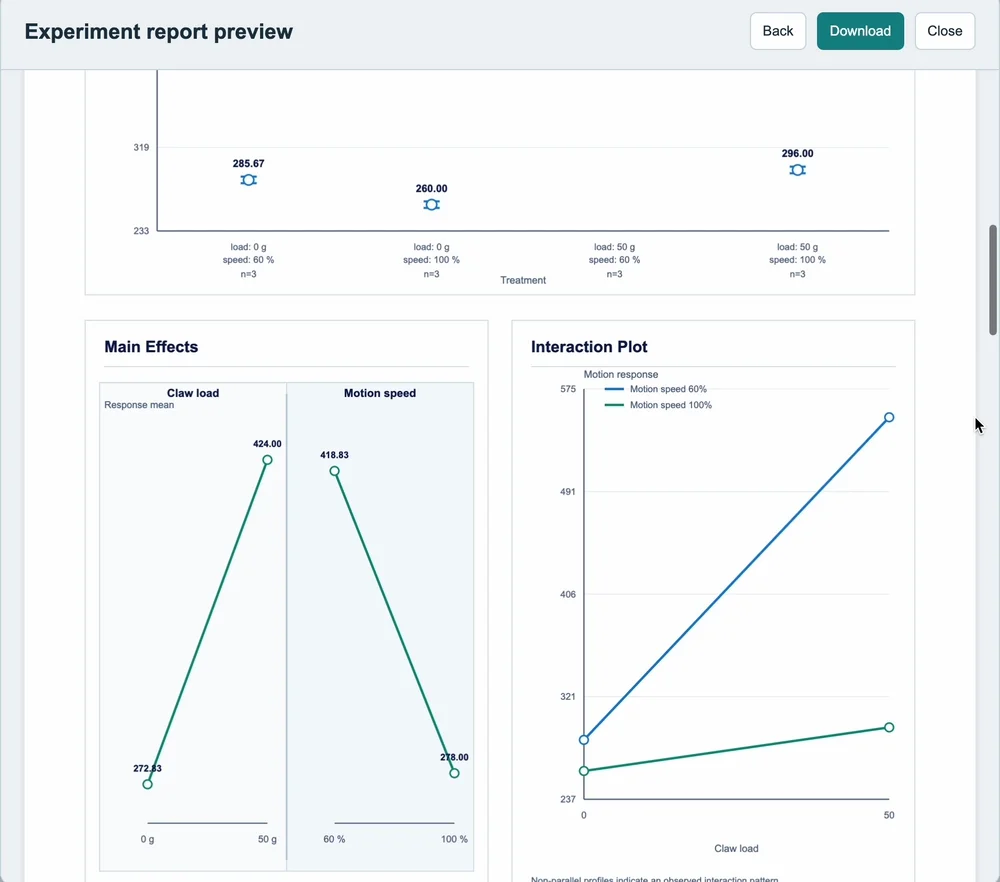Click the blue line point at load 0
The height and width of the screenshot is (882, 1000).
584,740
